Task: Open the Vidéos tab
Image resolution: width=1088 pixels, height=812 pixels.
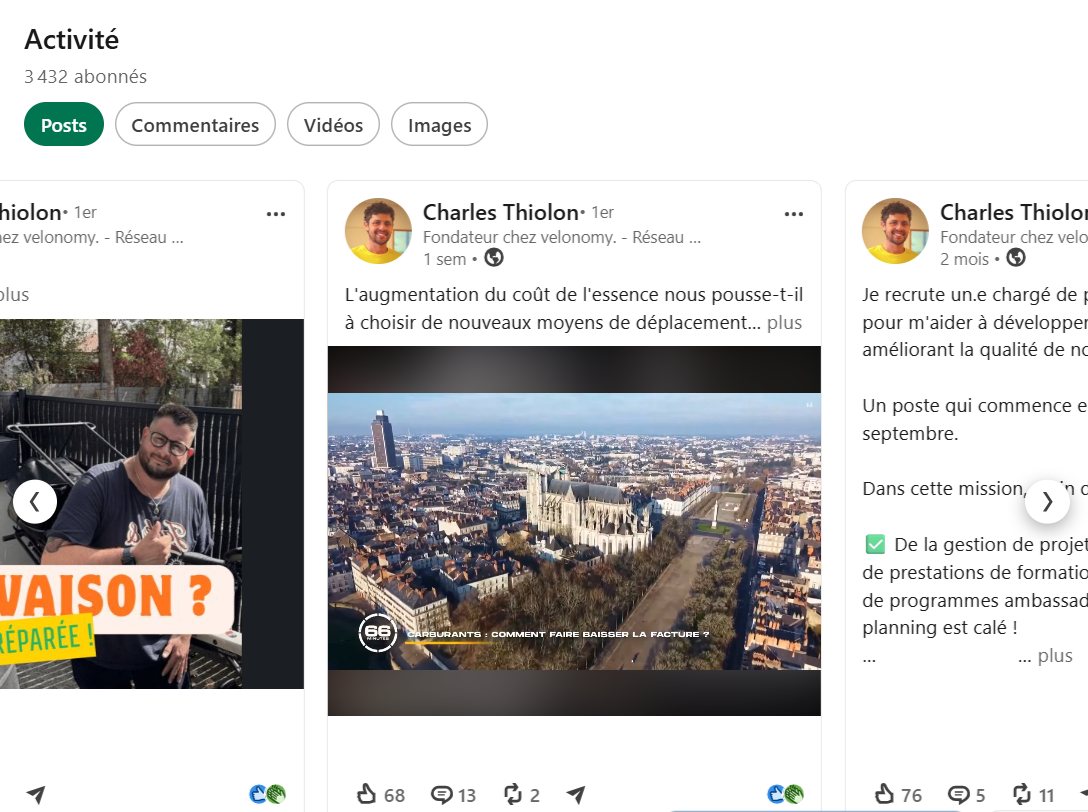Action: (x=333, y=125)
